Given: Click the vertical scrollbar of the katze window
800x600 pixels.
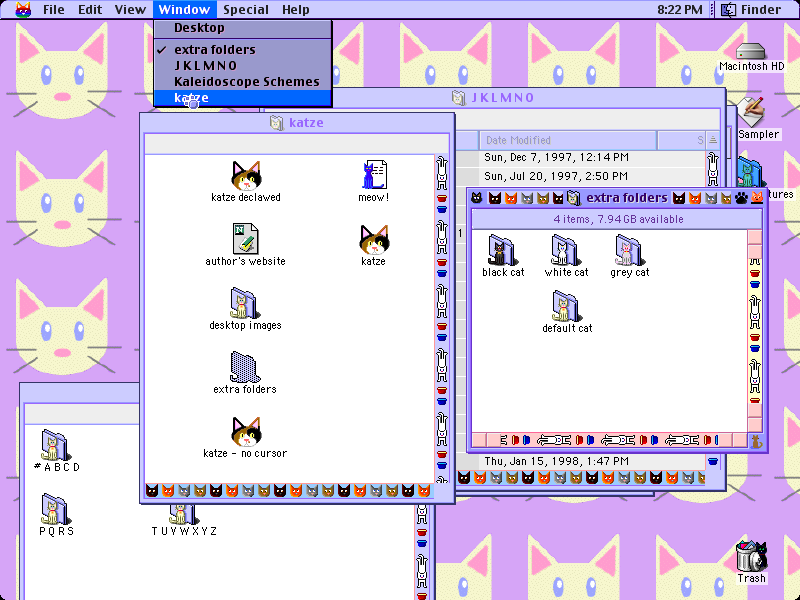Looking at the screenshot, I should point(442,318).
